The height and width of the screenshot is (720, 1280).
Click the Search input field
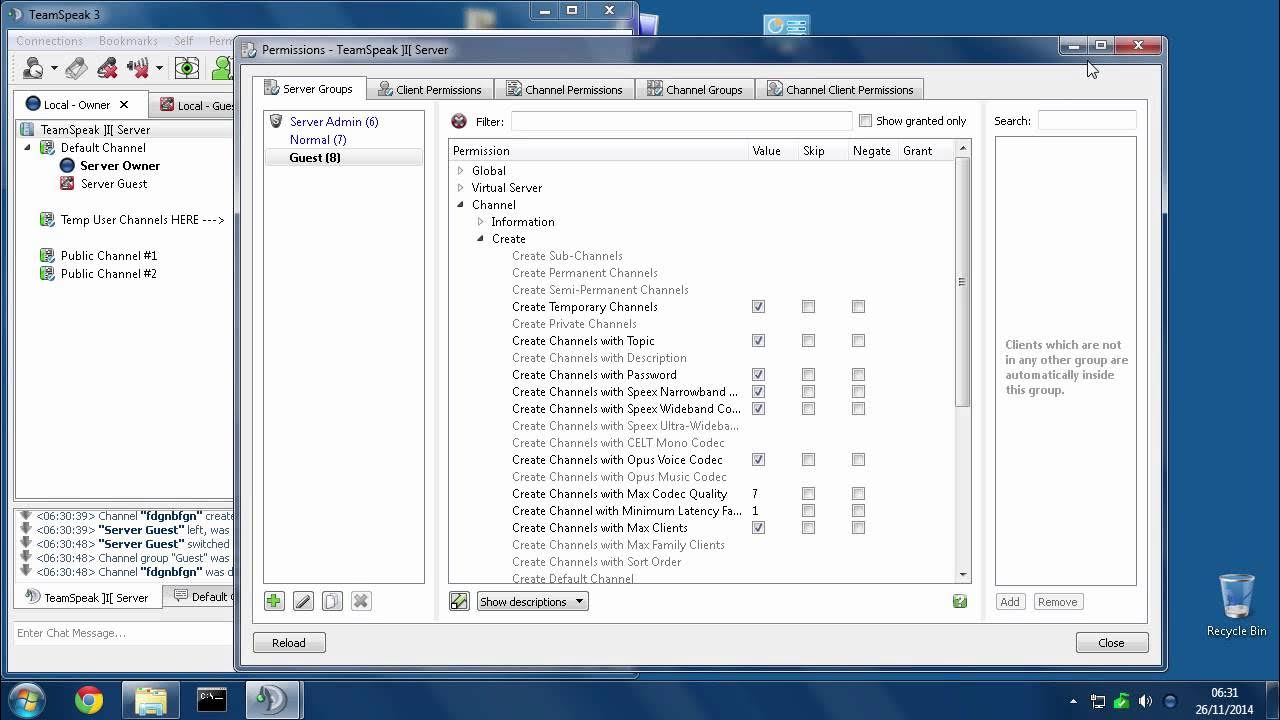(x=1087, y=121)
